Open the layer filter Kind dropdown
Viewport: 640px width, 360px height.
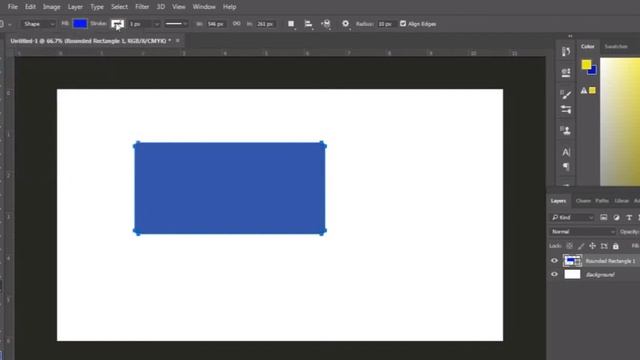click(x=572, y=218)
